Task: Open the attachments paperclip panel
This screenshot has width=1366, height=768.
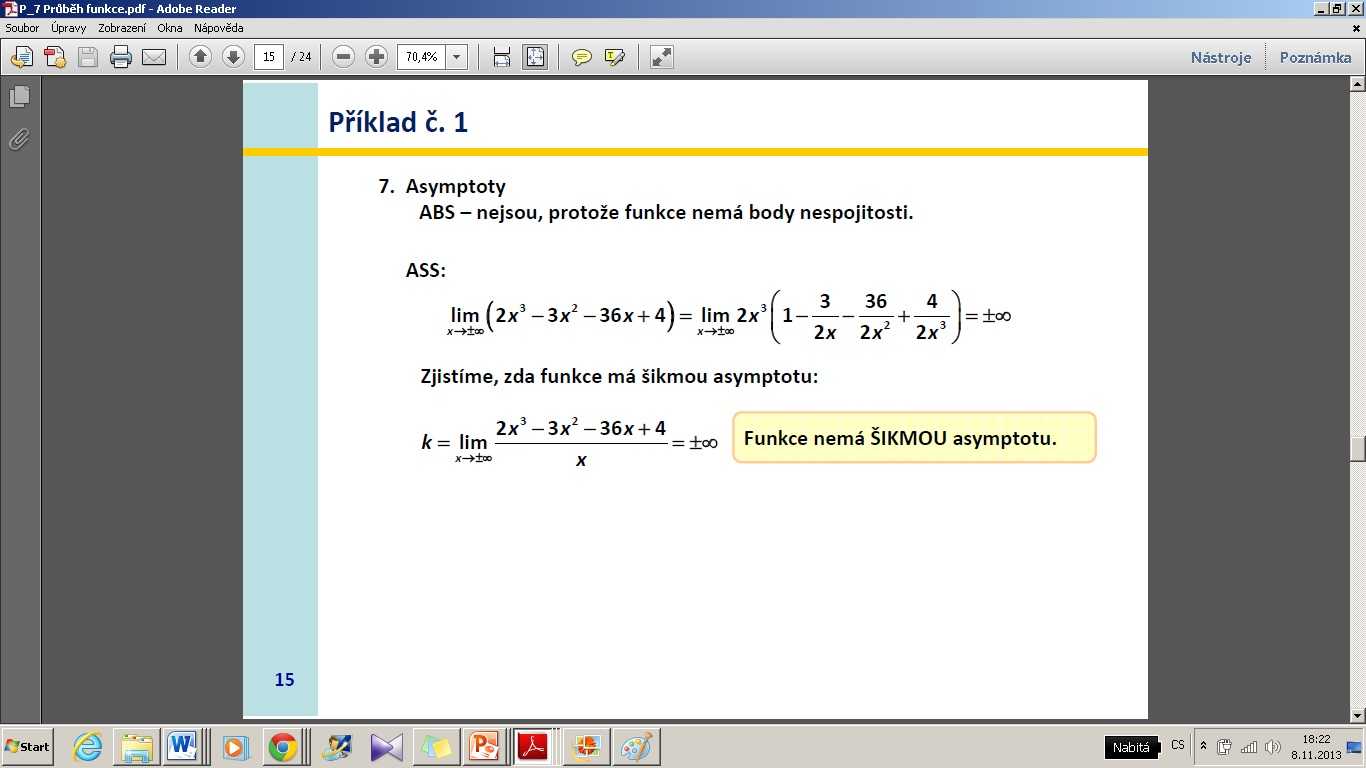Action: click(x=19, y=139)
